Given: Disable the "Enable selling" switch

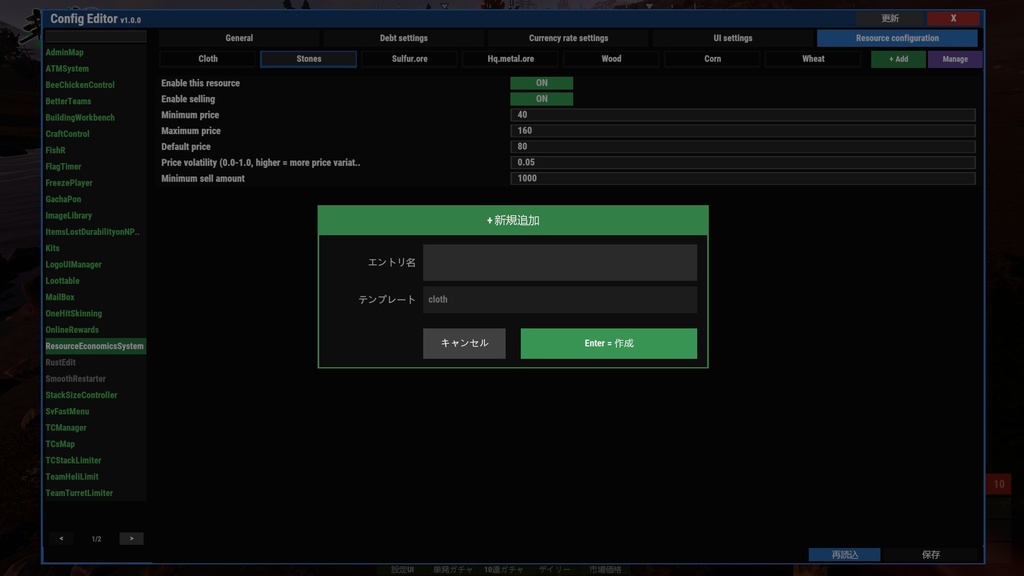Looking at the screenshot, I should tap(541, 99).
